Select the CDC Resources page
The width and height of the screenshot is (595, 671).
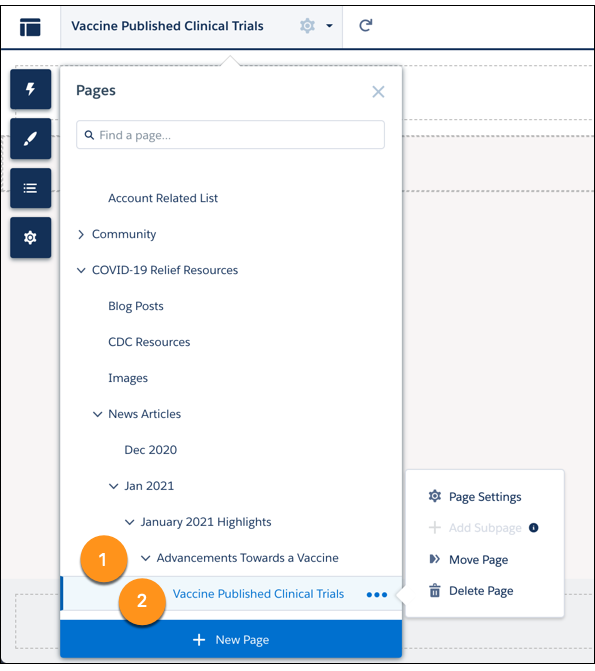149,342
